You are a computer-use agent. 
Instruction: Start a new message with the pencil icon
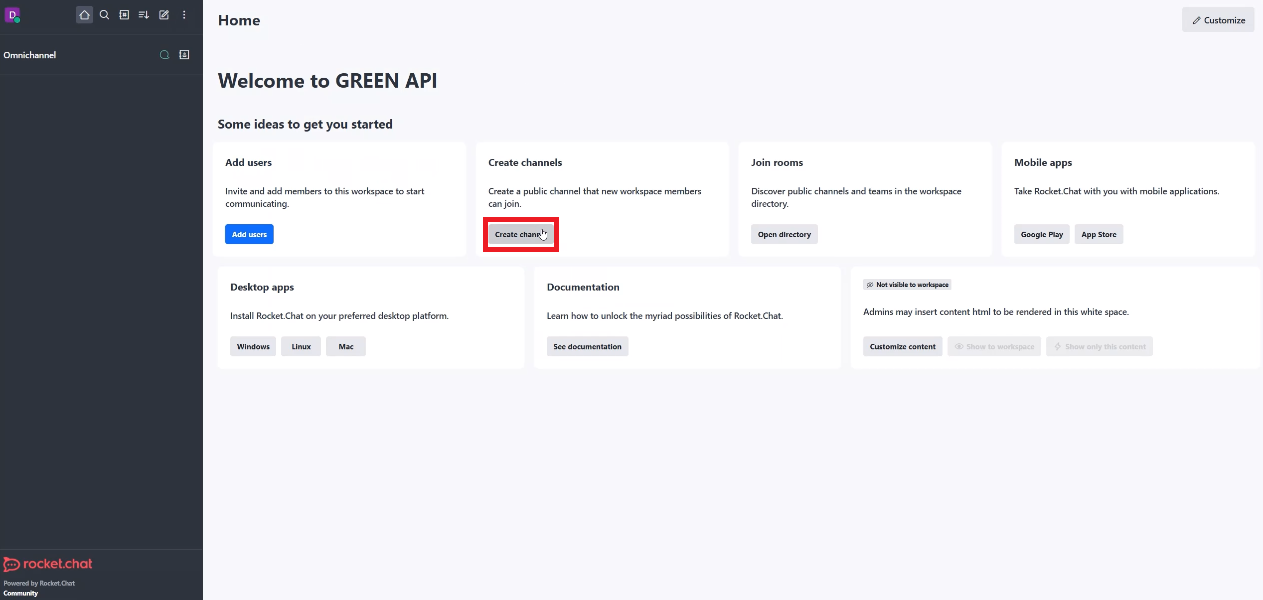164,15
